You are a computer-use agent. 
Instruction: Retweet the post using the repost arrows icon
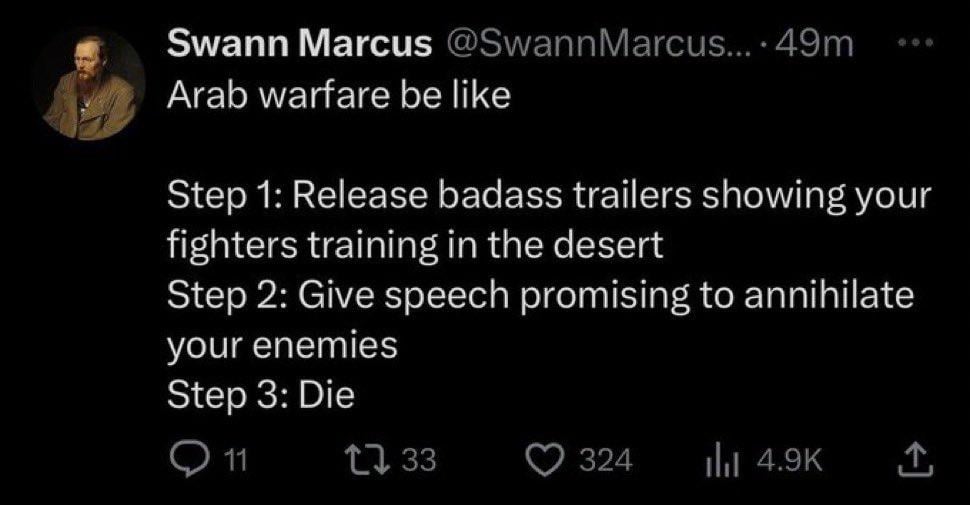[369, 461]
